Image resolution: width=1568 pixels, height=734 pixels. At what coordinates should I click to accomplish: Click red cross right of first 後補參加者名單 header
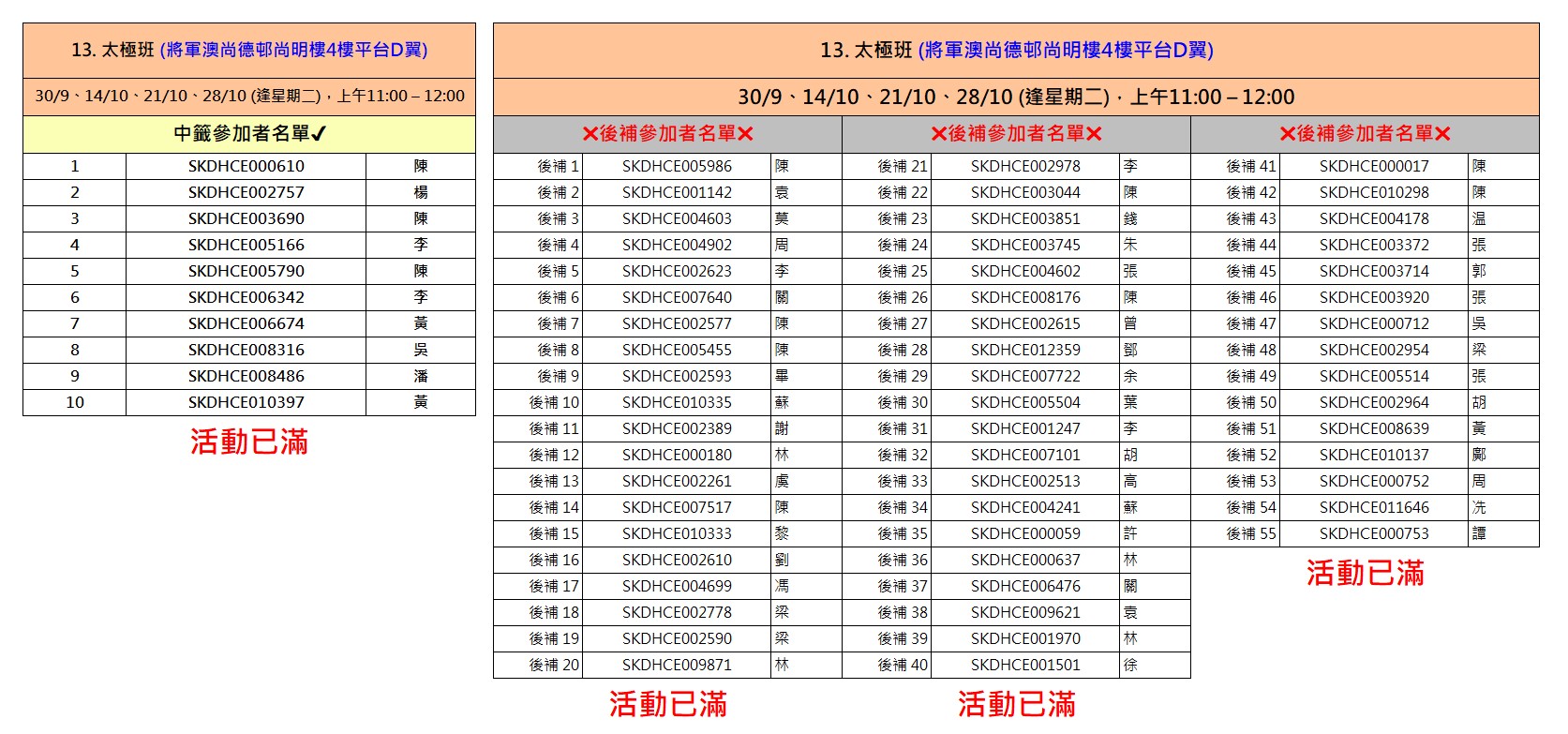click(x=745, y=134)
